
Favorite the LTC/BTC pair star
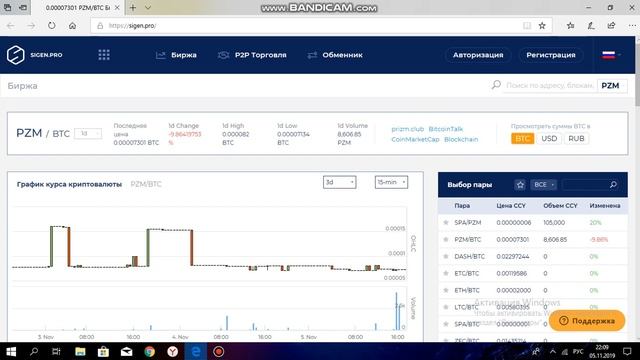click(x=446, y=307)
